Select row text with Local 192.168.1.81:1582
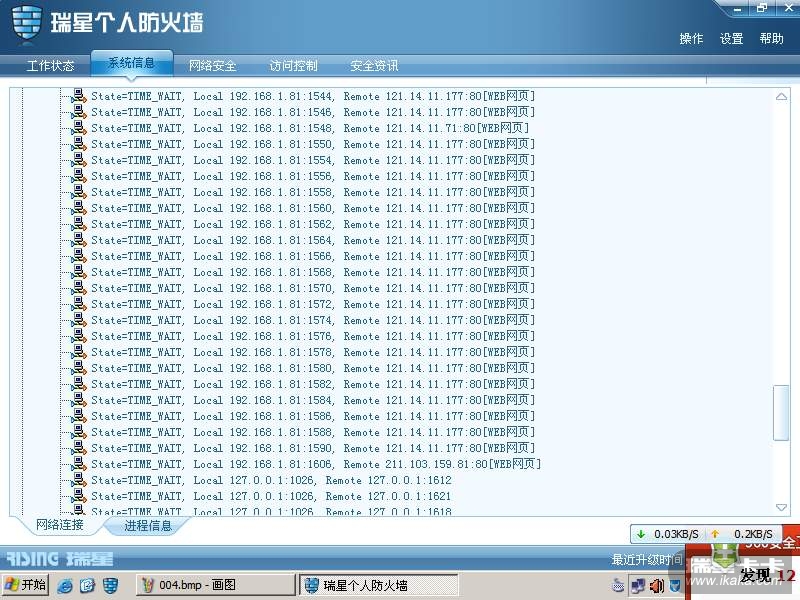The width and height of the screenshot is (800, 600). click(x=313, y=384)
